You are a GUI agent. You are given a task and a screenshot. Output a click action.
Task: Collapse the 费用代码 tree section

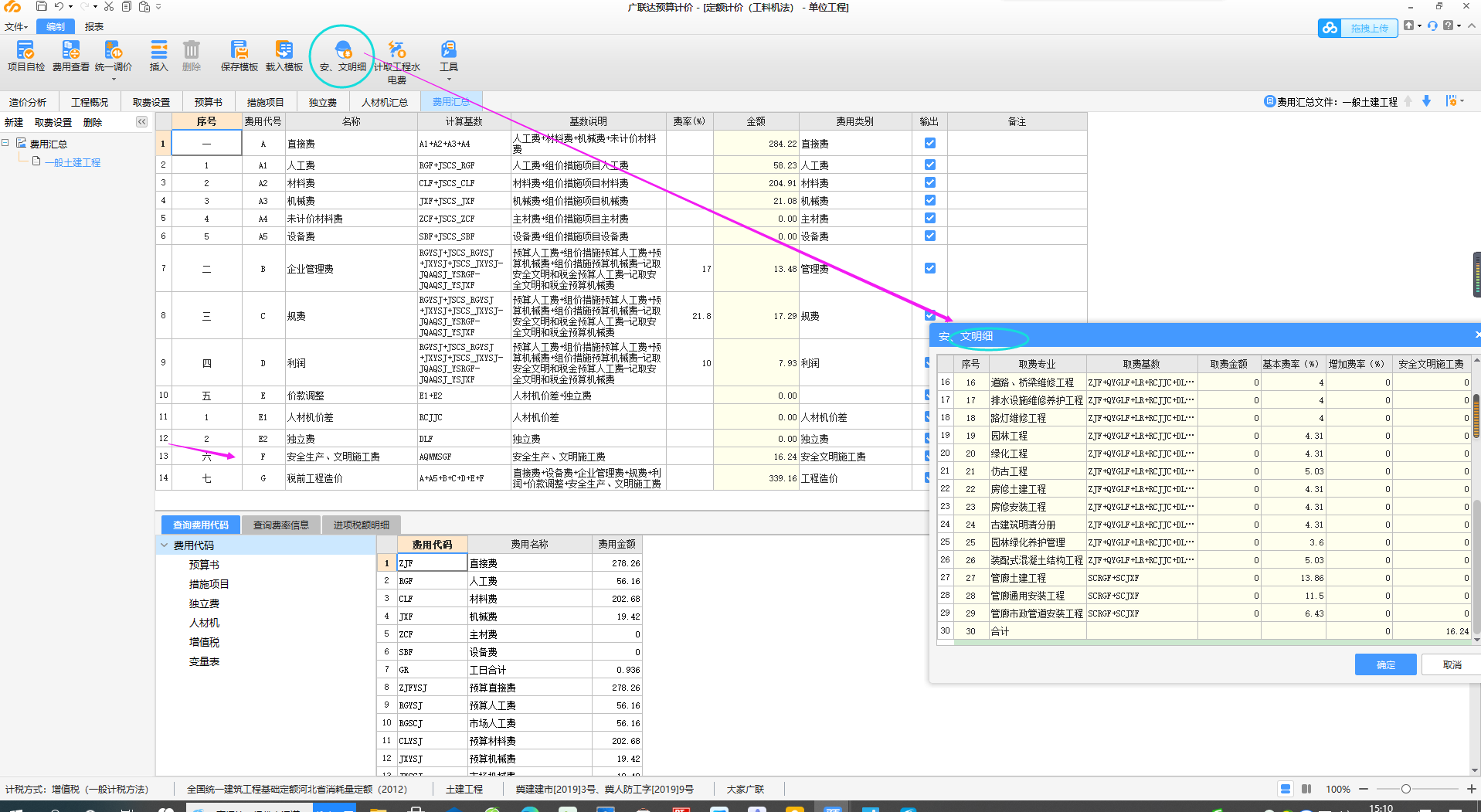tap(165, 545)
